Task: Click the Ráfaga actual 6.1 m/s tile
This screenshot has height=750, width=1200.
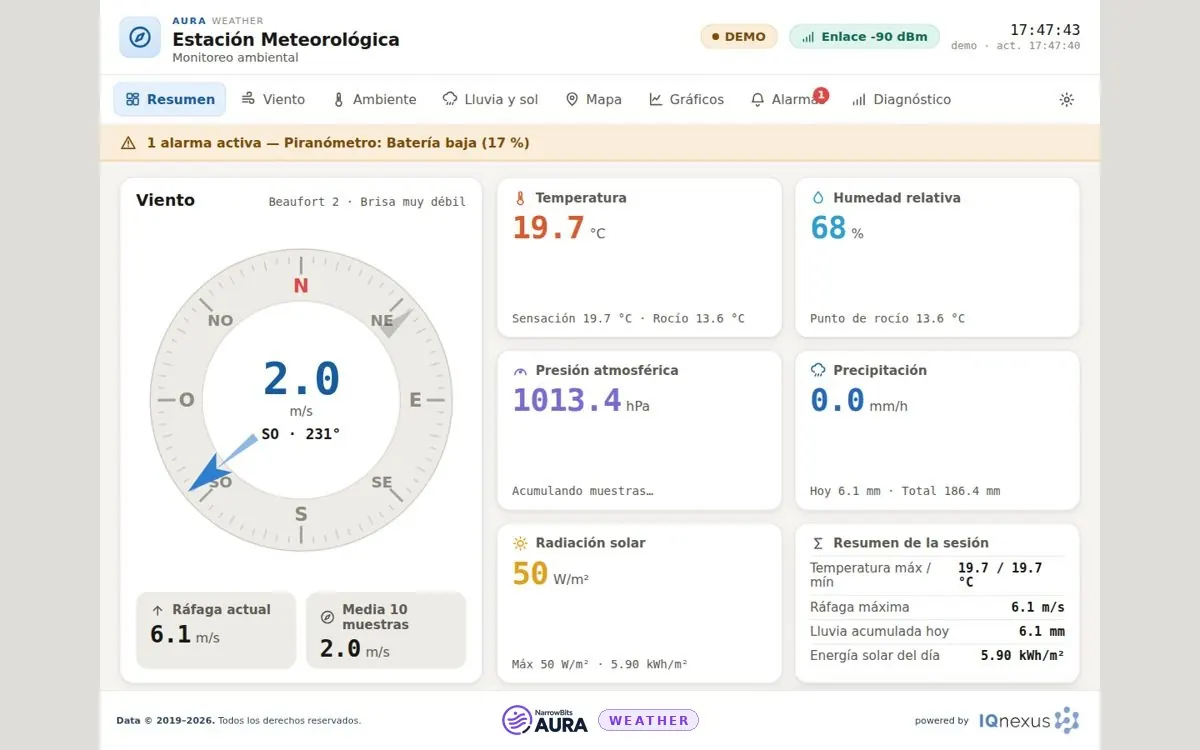Action: click(x=216, y=630)
